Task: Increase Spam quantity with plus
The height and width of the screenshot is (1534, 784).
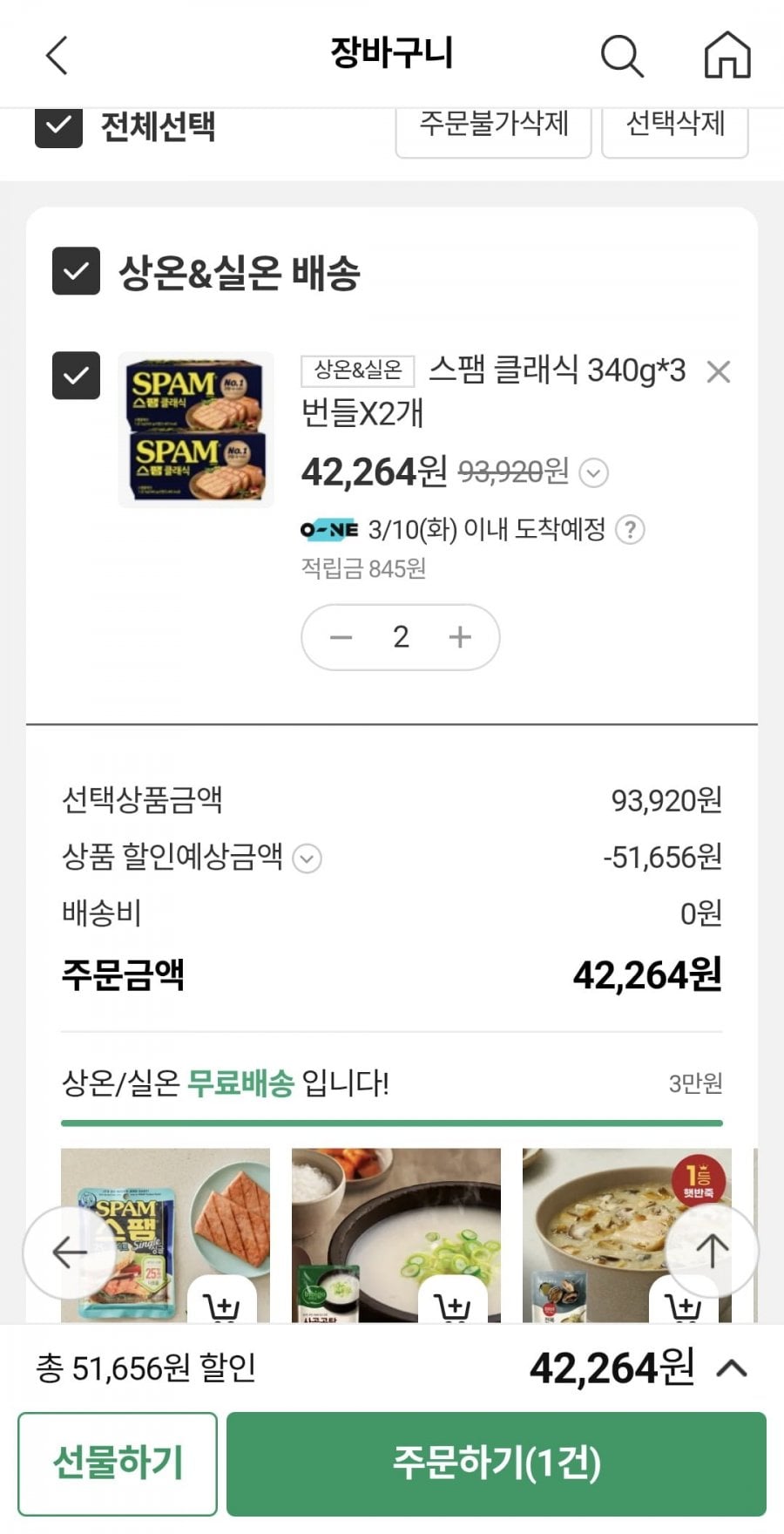Action: pyautogui.click(x=460, y=637)
